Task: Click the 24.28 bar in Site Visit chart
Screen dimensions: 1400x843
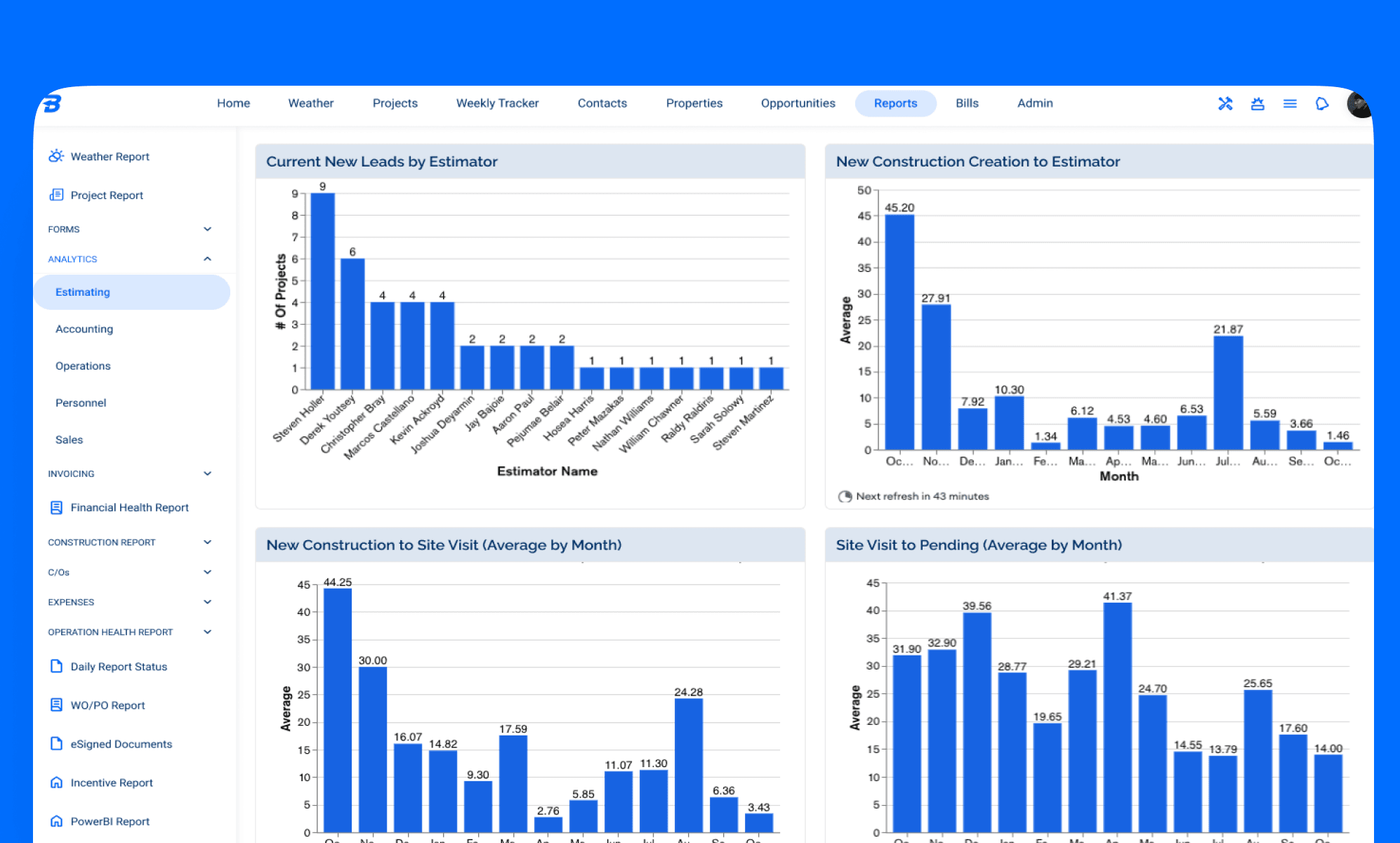Action: point(688,765)
